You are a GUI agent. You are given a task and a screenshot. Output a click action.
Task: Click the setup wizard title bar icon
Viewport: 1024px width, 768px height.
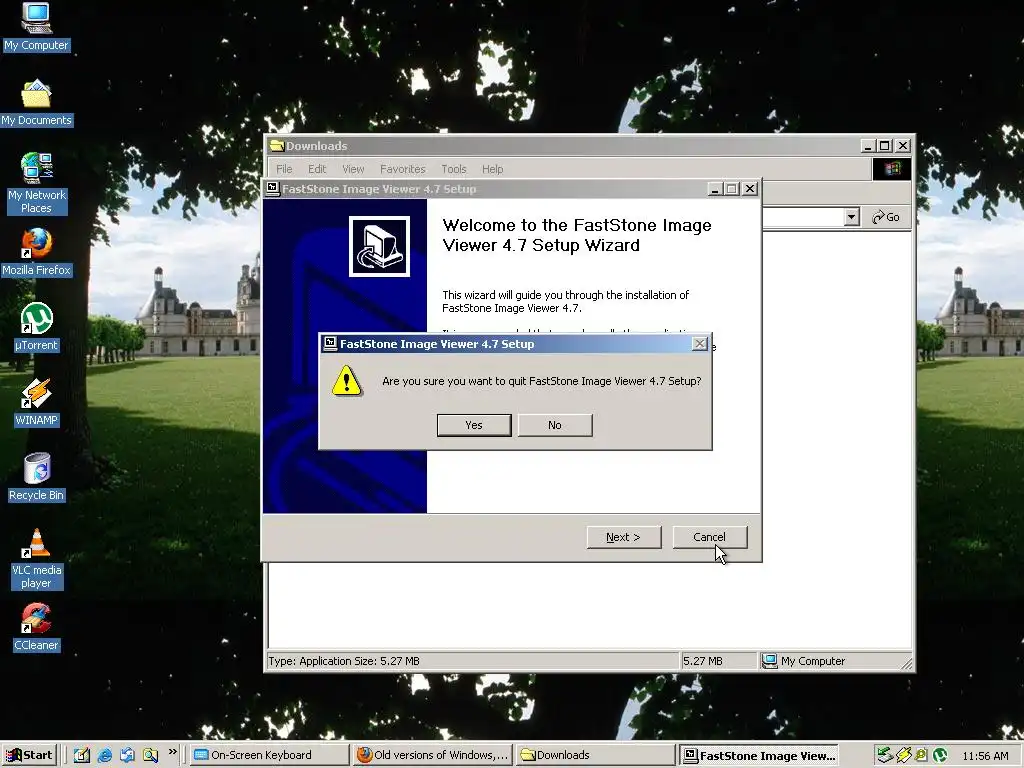click(272, 189)
